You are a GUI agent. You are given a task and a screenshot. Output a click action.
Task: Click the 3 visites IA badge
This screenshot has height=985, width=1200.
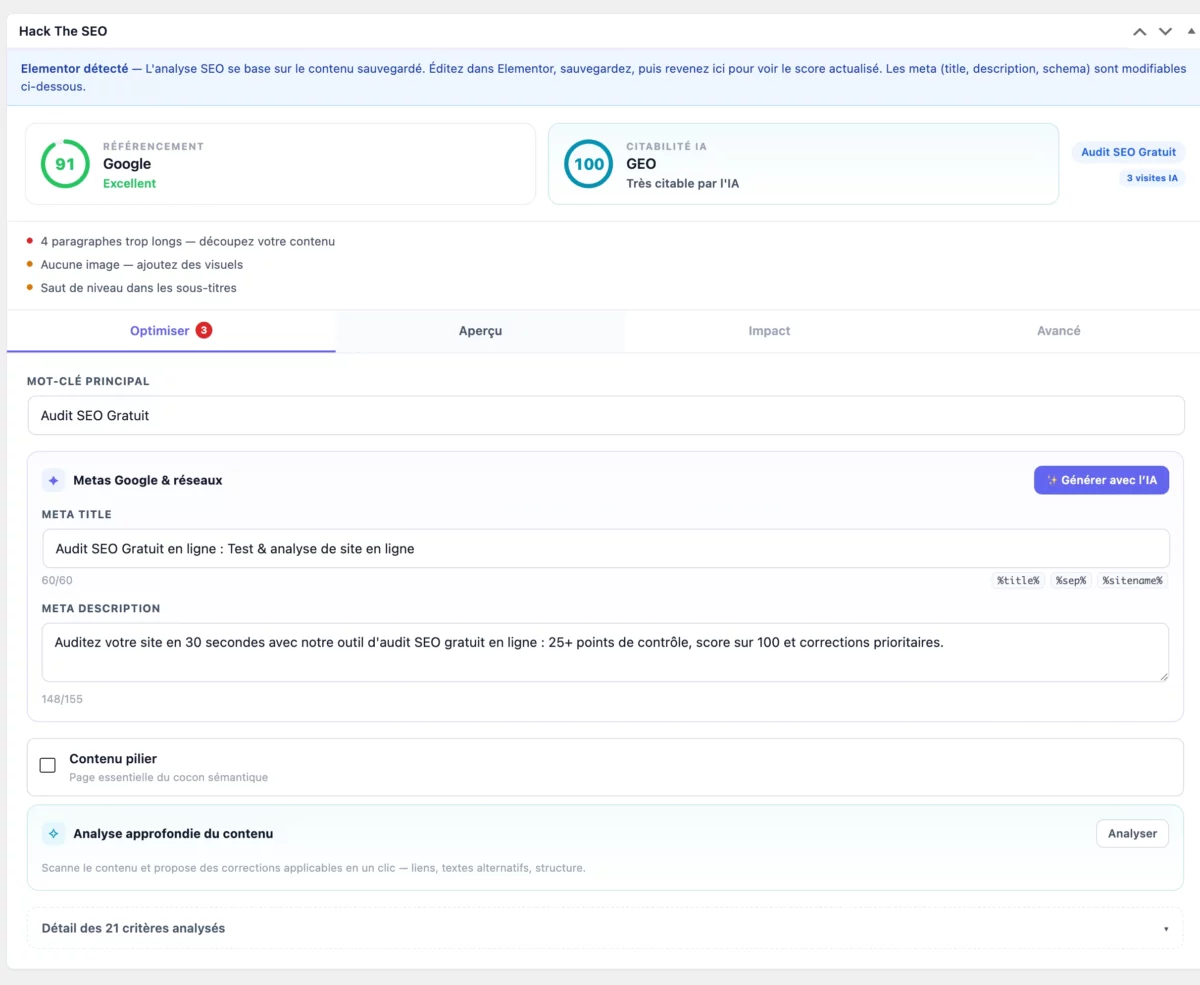[1152, 178]
